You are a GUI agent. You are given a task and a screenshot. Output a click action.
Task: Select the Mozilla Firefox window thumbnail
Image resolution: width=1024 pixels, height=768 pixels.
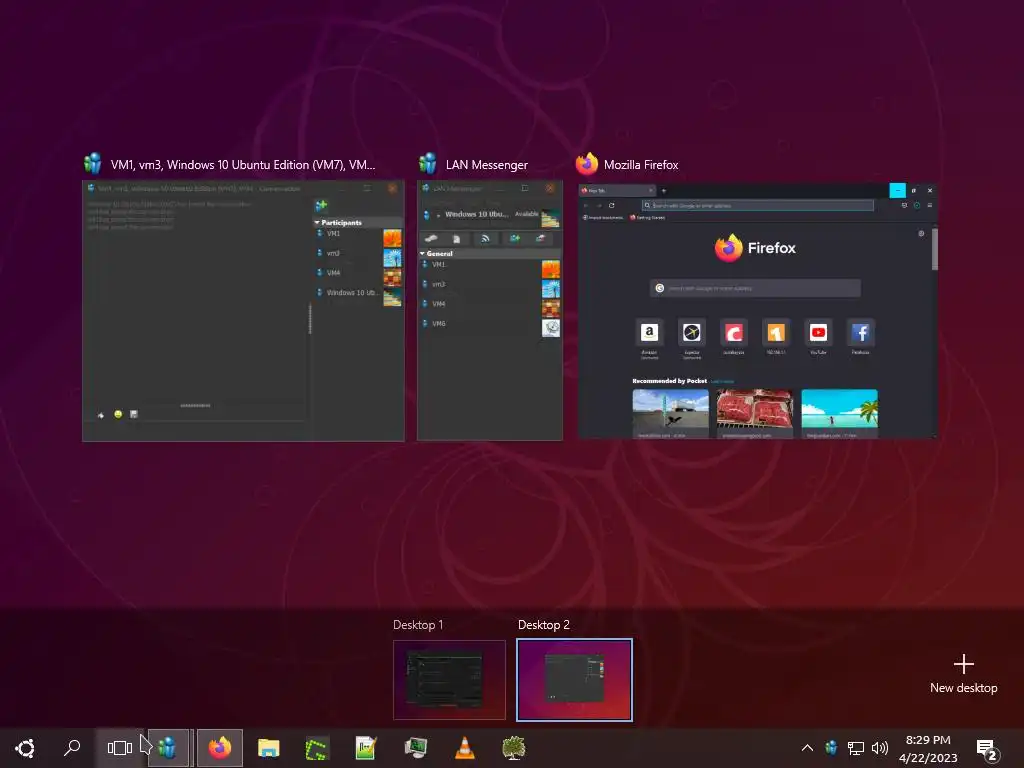pos(758,311)
